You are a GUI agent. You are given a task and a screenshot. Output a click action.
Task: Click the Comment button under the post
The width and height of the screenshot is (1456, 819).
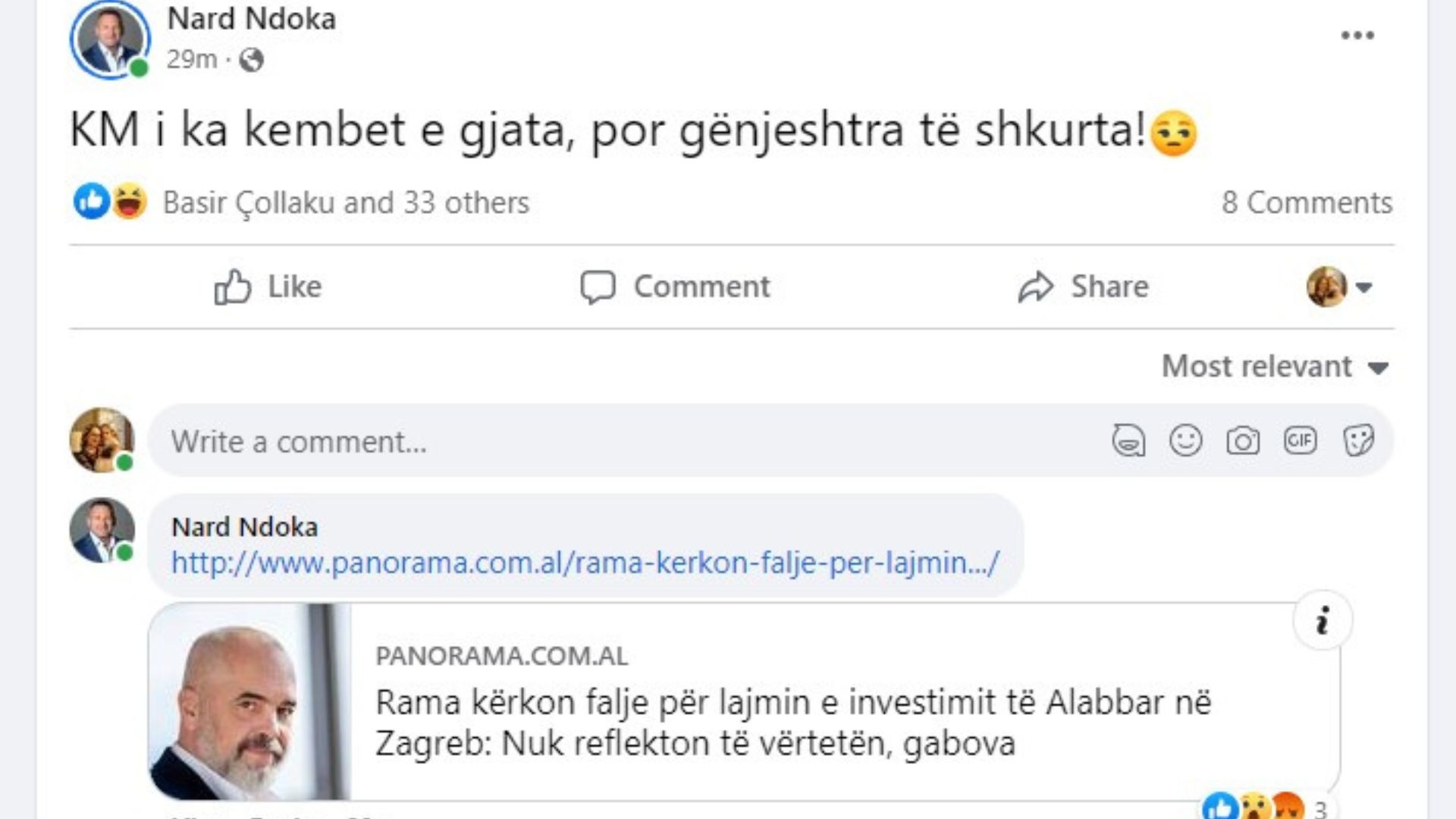tap(675, 287)
